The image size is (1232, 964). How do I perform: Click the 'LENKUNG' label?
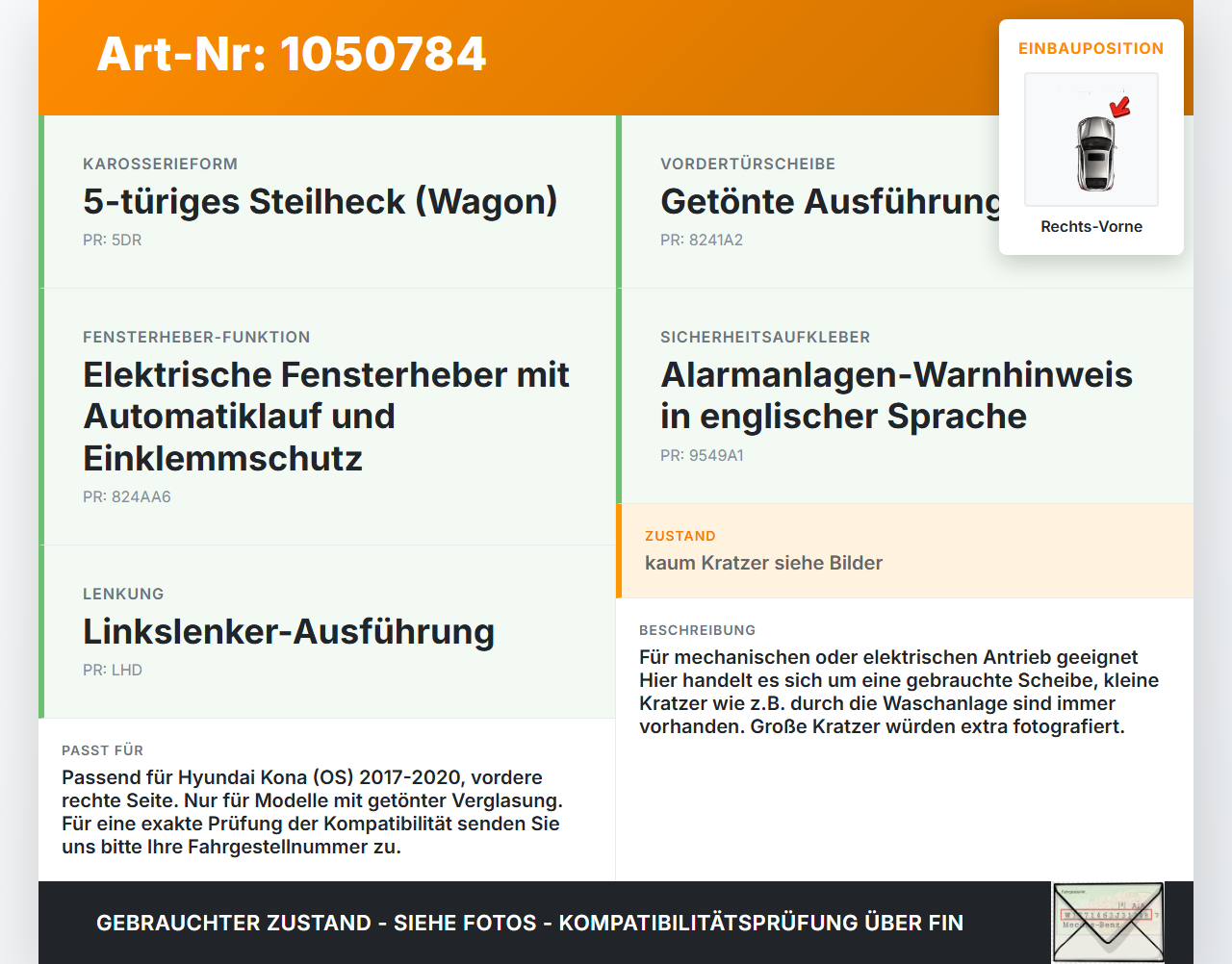[123, 594]
